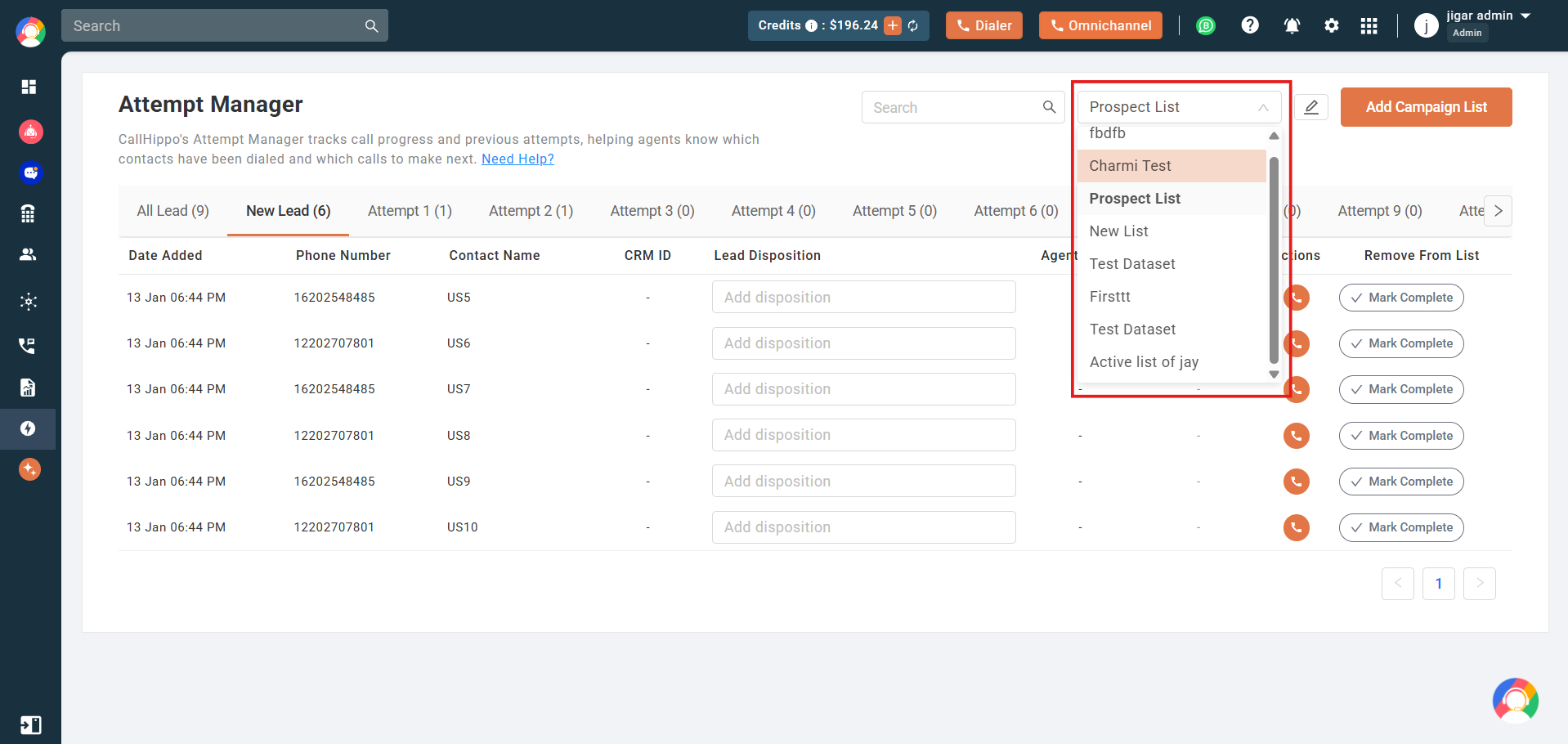Choose Firsttt from dropdown
This screenshot has width=1568, height=744.
point(1172,297)
